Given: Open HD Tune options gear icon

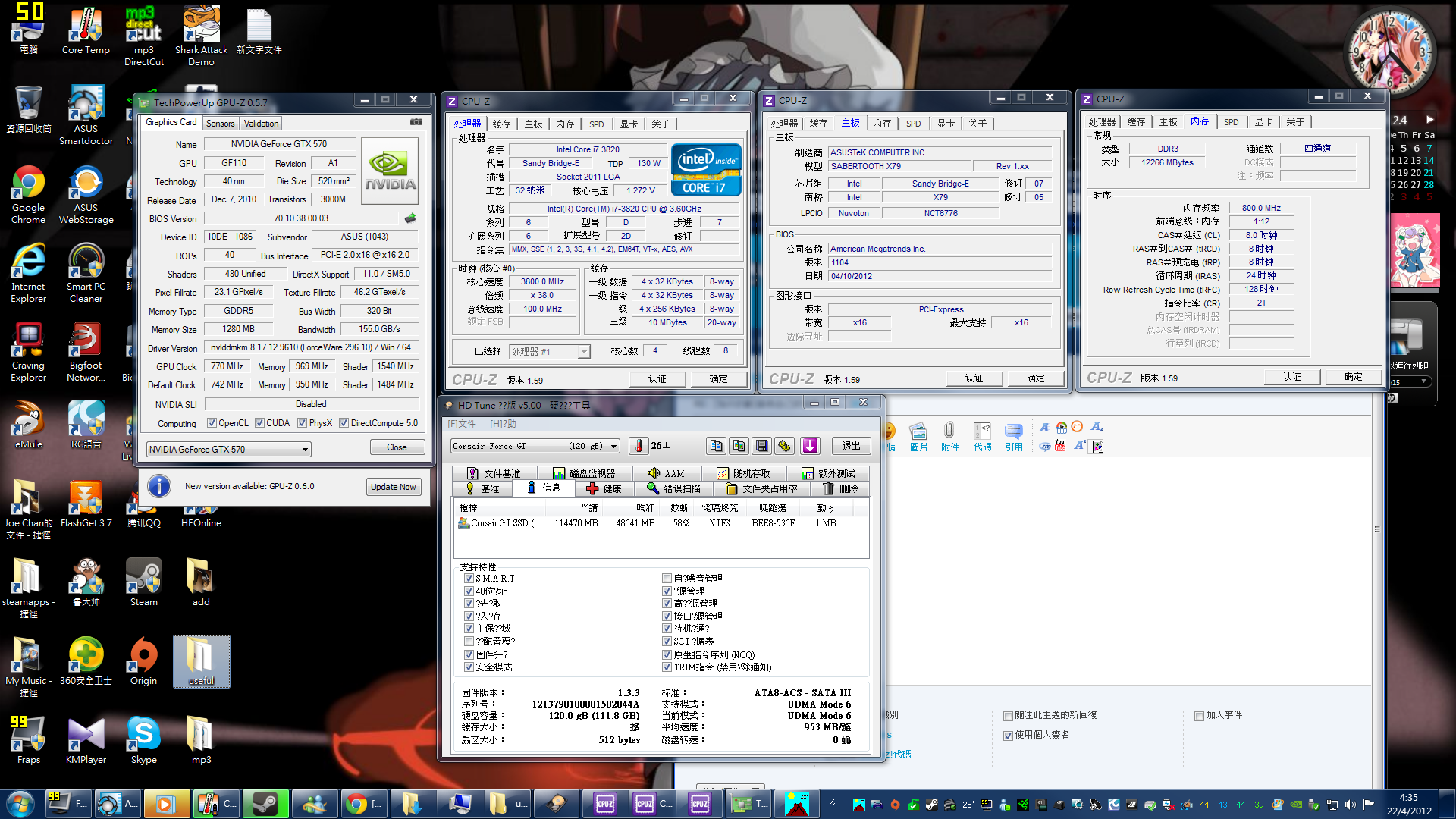Looking at the screenshot, I should click(x=785, y=446).
